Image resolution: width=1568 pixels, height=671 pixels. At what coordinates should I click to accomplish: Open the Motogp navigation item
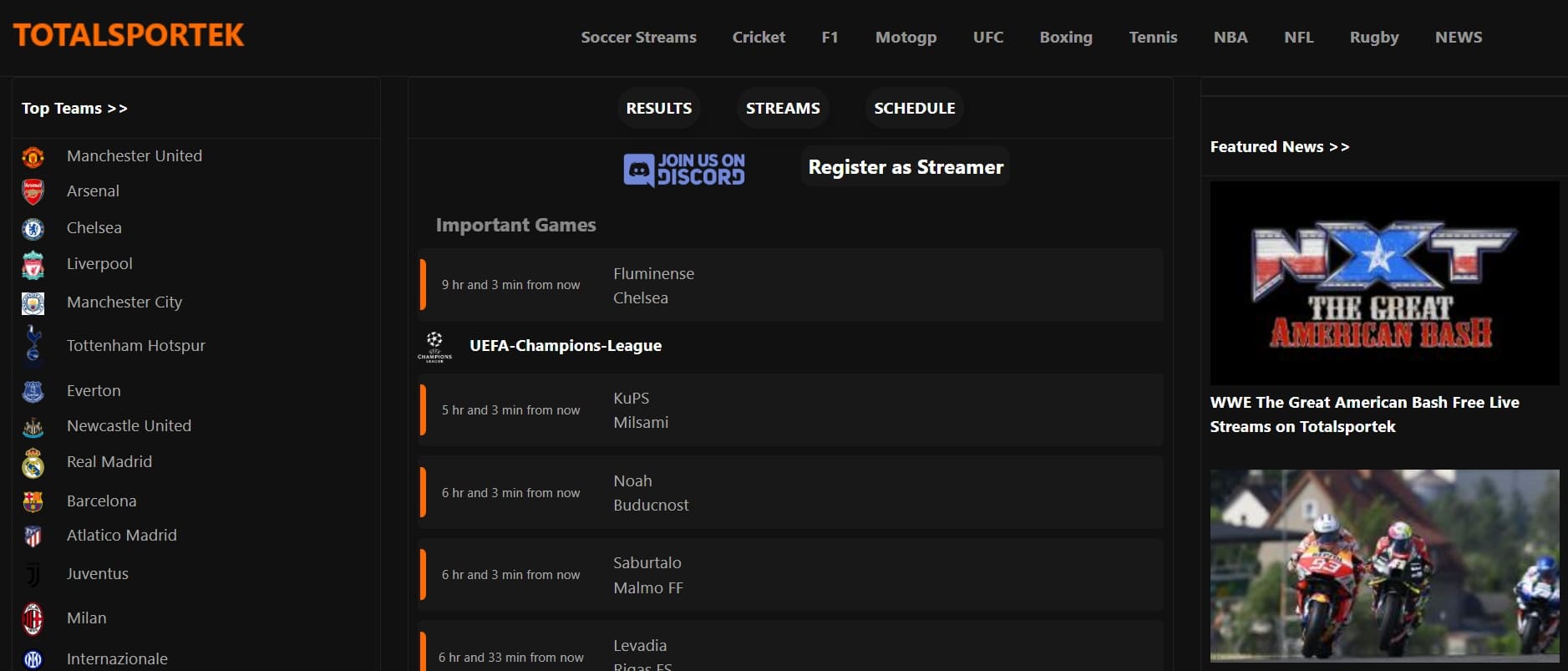tap(906, 38)
